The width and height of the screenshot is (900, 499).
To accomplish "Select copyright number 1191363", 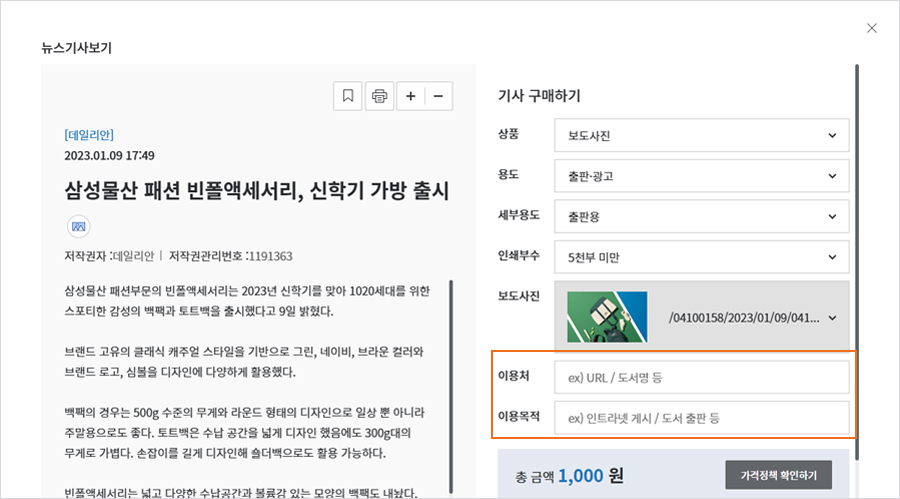I will (x=270, y=256).
